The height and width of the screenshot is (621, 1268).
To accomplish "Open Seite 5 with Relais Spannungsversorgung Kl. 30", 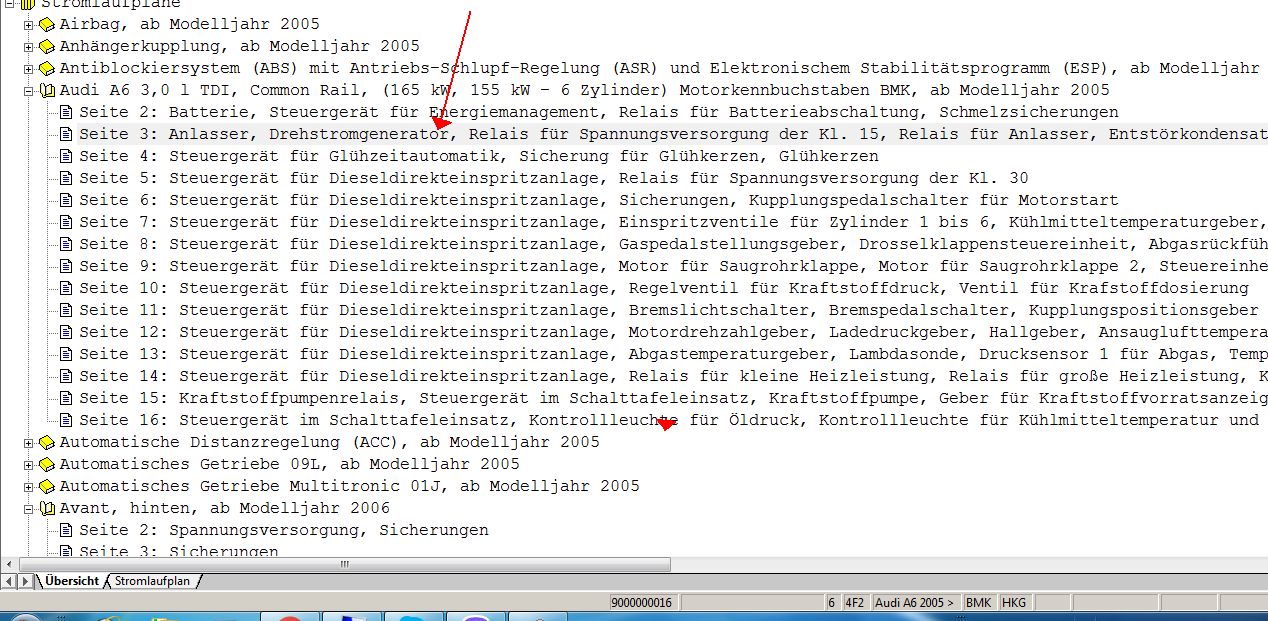I will 554,178.
